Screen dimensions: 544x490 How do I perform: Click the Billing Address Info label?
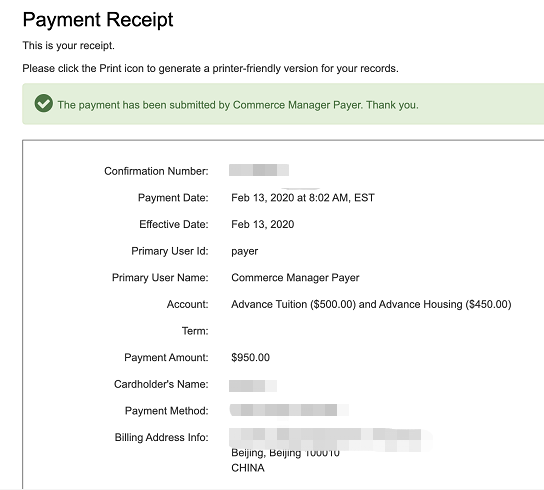pos(162,437)
